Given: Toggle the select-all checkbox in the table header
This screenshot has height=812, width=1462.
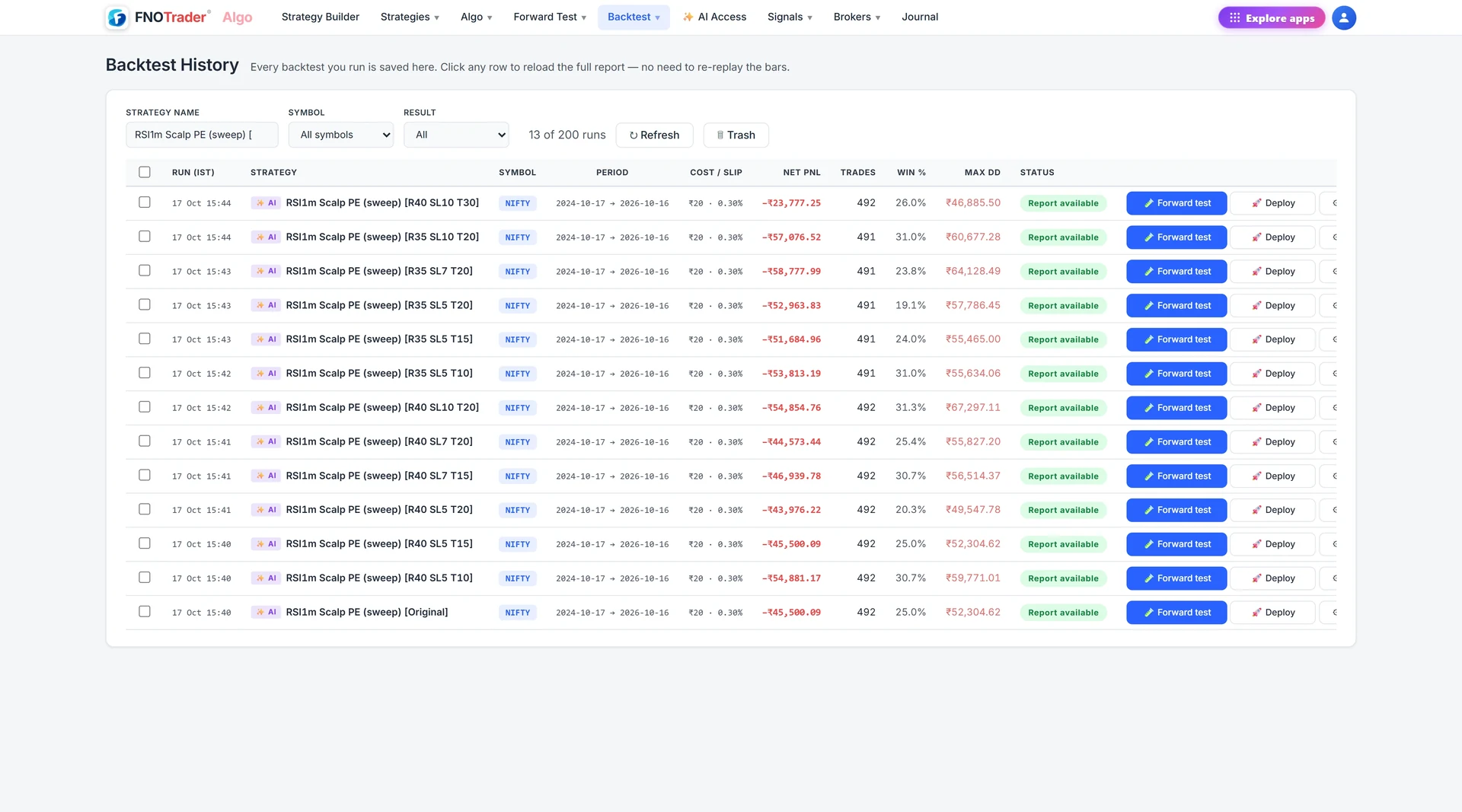Looking at the screenshot, I should pos(145,172).
